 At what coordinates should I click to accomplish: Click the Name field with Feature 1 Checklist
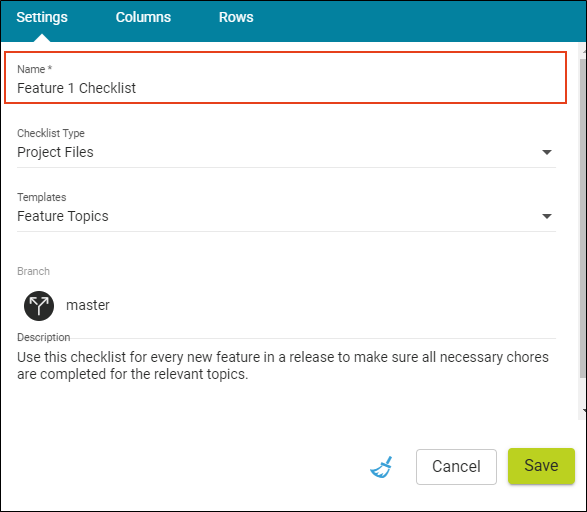285,77
